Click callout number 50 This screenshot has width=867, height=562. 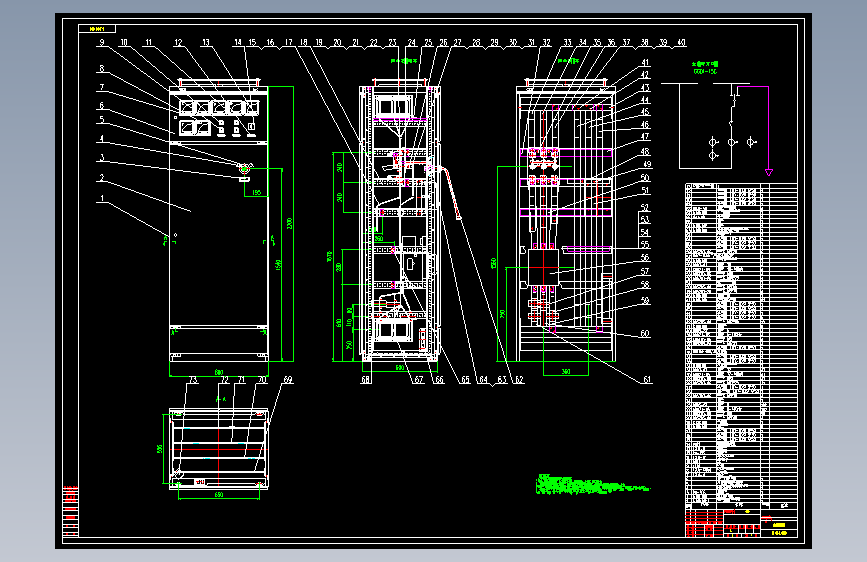click(645, 178)
